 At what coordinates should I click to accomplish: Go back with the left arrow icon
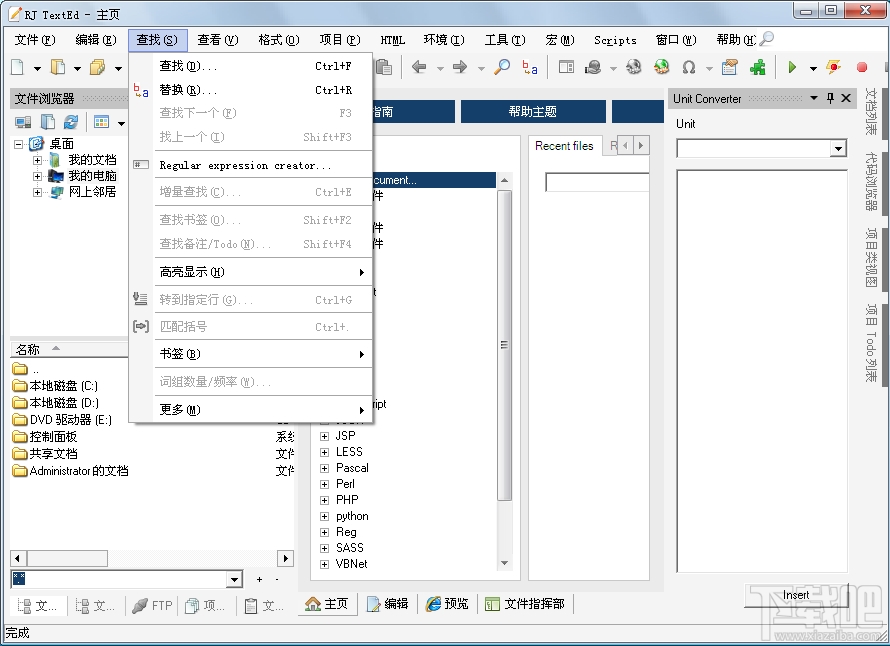pyautogui.click(x=419, y=68)
